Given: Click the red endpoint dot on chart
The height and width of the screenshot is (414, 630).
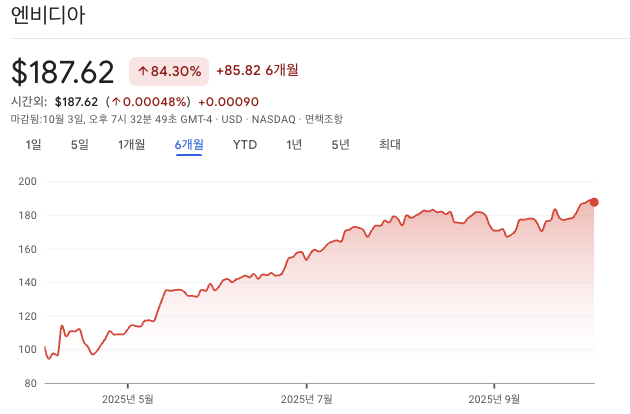Looking at the screenshot, I should click(x=594, y=202).
